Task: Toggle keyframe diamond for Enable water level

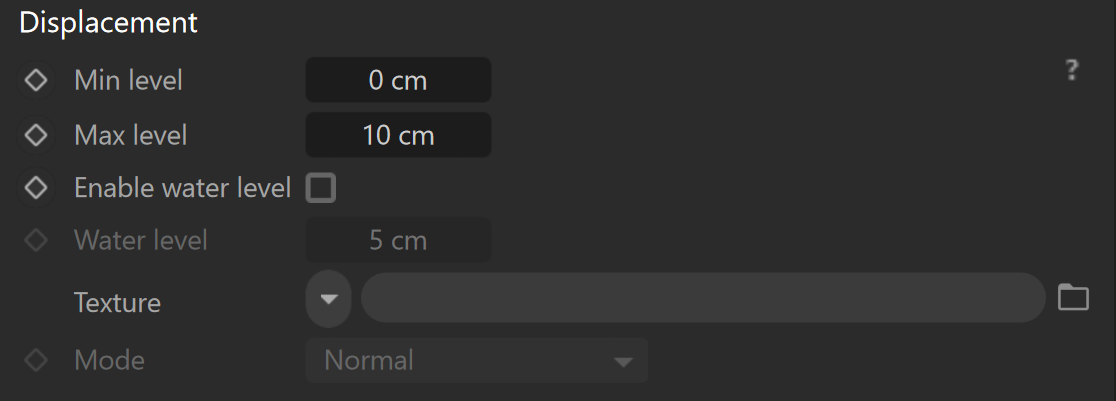Action: pos(36,188)
